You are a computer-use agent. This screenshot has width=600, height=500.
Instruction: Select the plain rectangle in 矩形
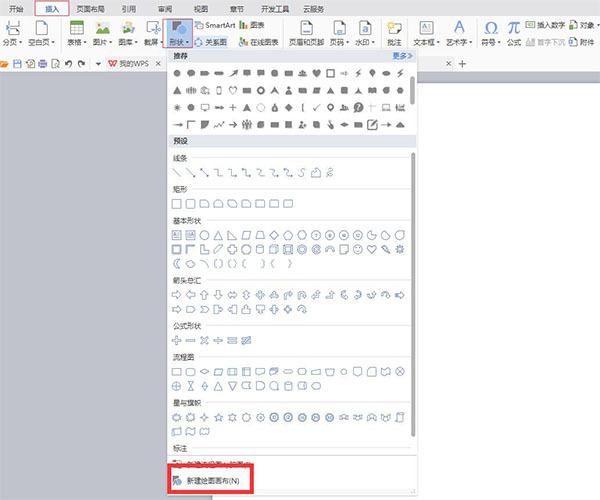[176, 204]
